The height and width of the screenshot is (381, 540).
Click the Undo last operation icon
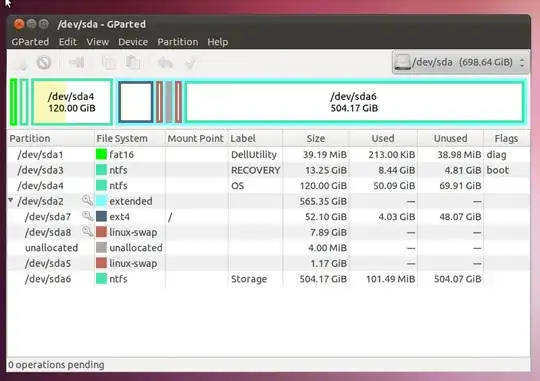coord(165,63)
